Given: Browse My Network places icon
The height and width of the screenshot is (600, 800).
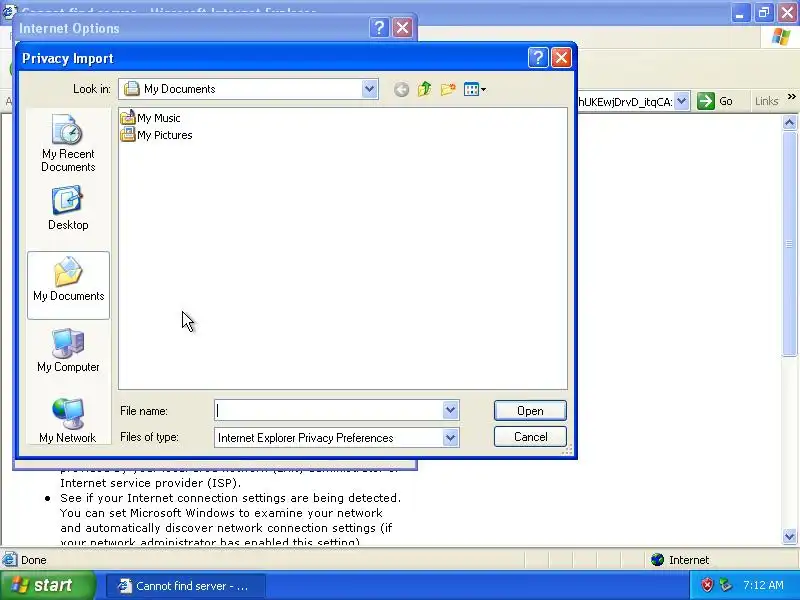Looking at the screenshot, I should (x=68, y=420).
